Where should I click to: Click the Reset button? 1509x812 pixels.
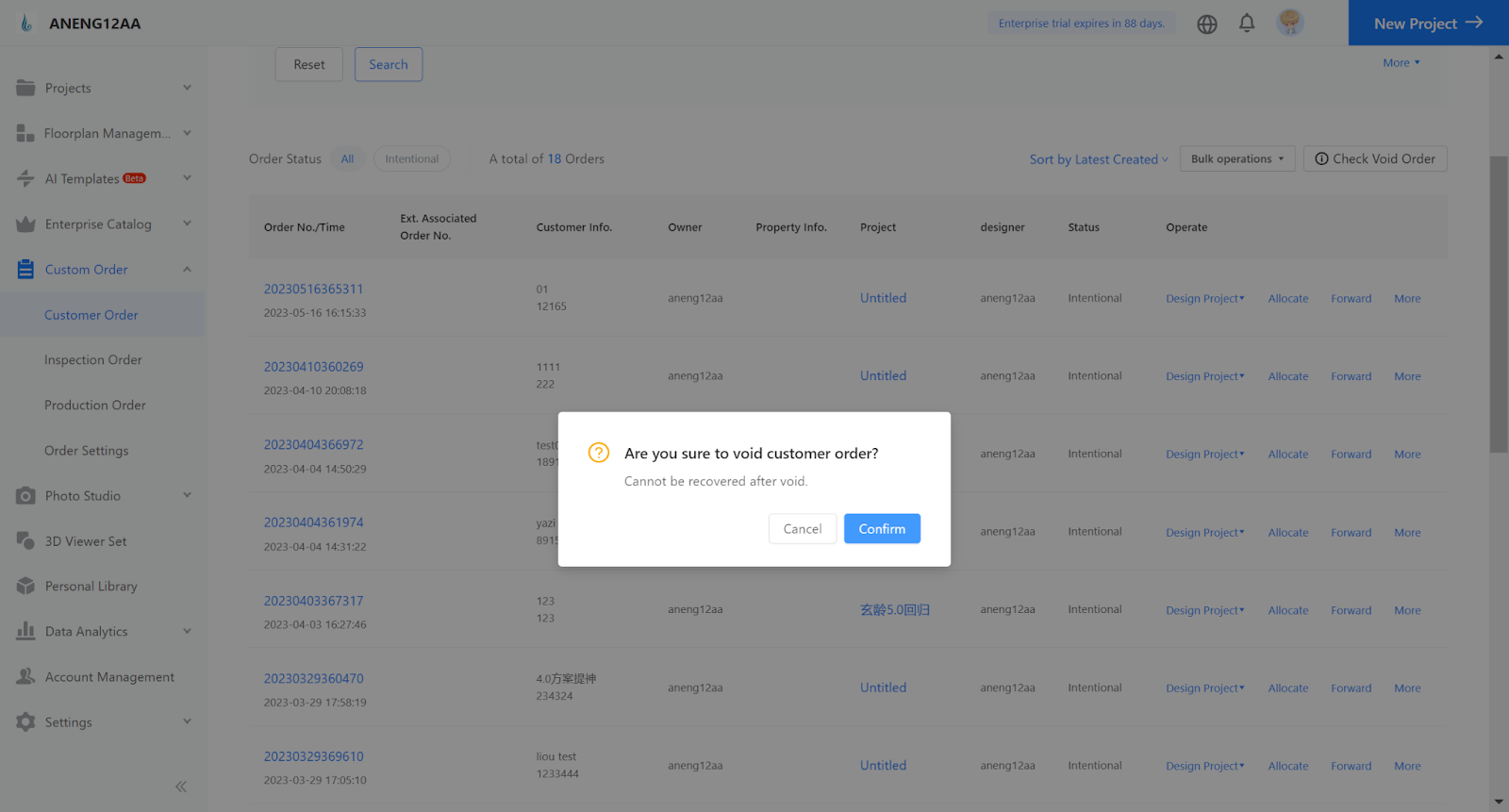click(x=309, y=64)
